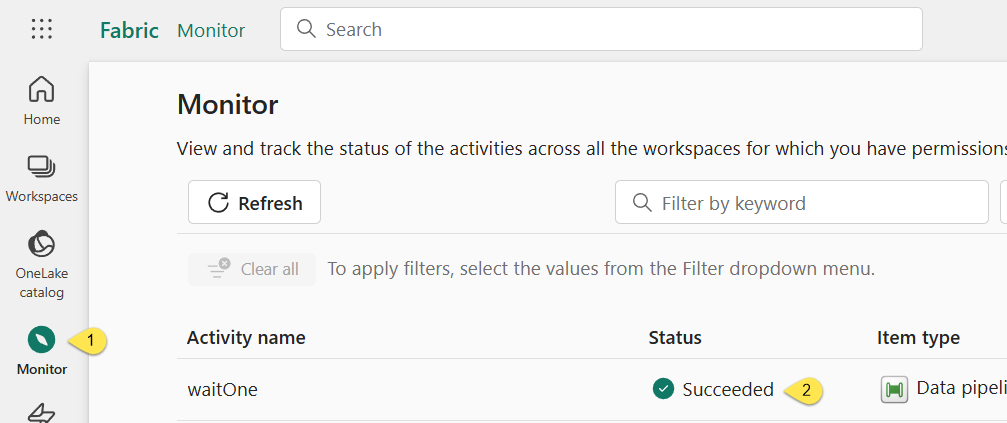
Task: Open the app launcher grid icon
Action: pyautogui.click(x=42, y=29)
